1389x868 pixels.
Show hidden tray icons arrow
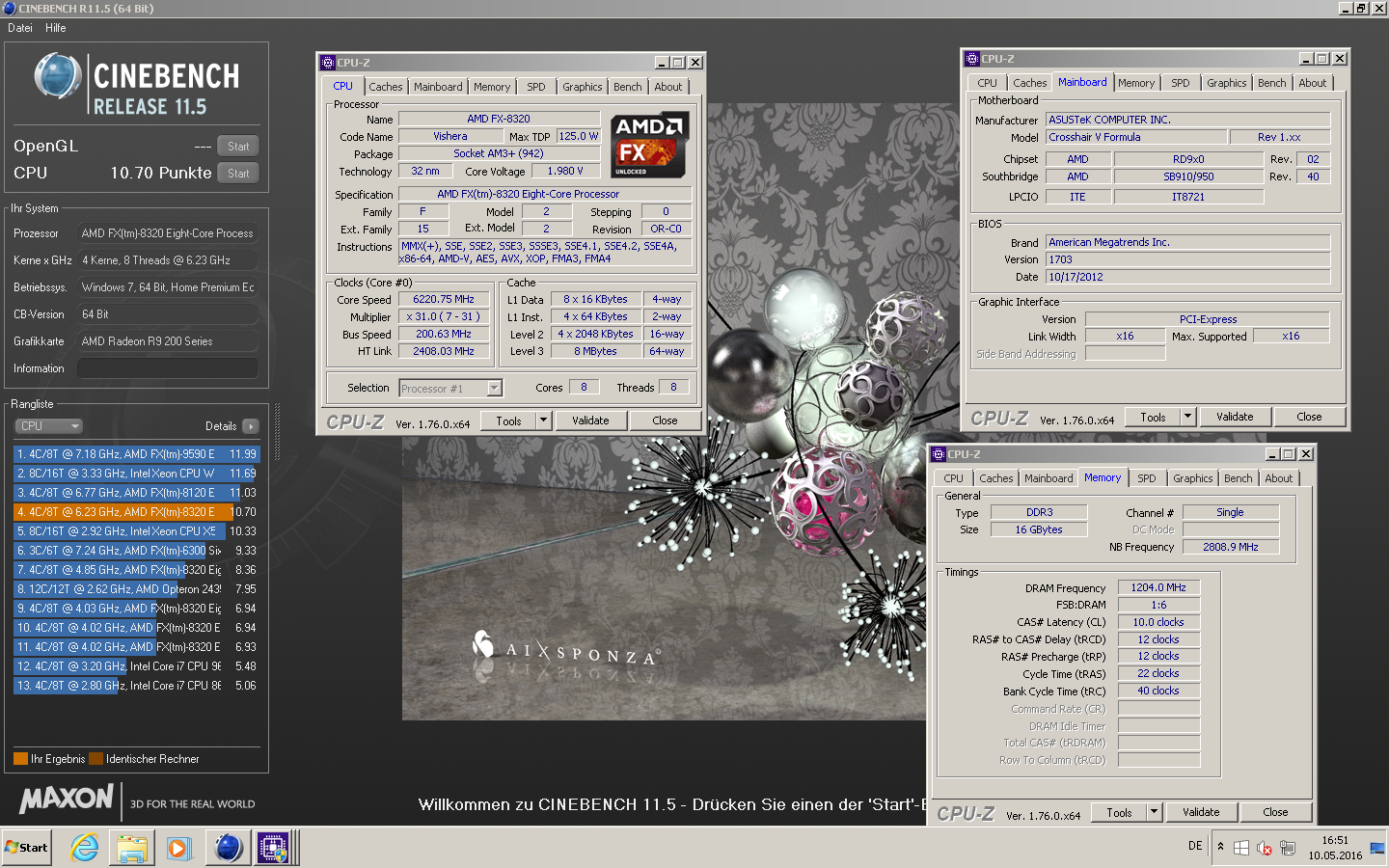click(x=1220, y=847)
